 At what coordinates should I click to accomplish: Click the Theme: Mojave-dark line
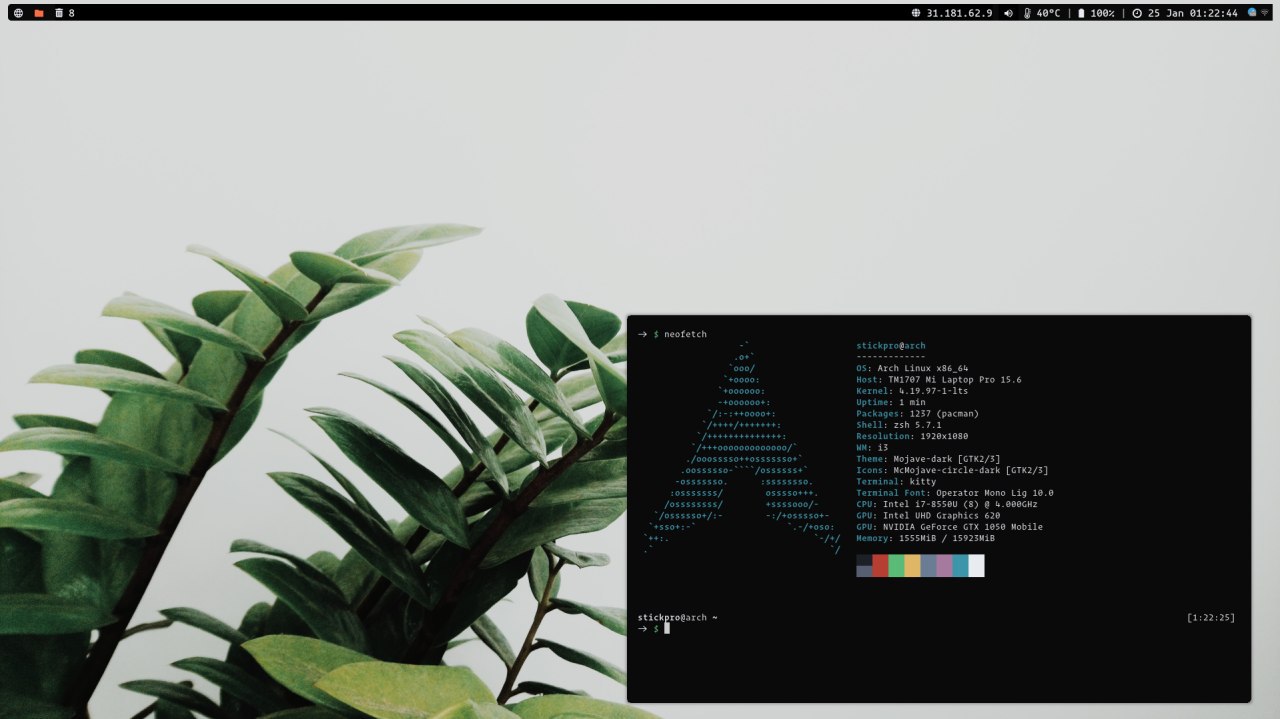tap(928, 459)
